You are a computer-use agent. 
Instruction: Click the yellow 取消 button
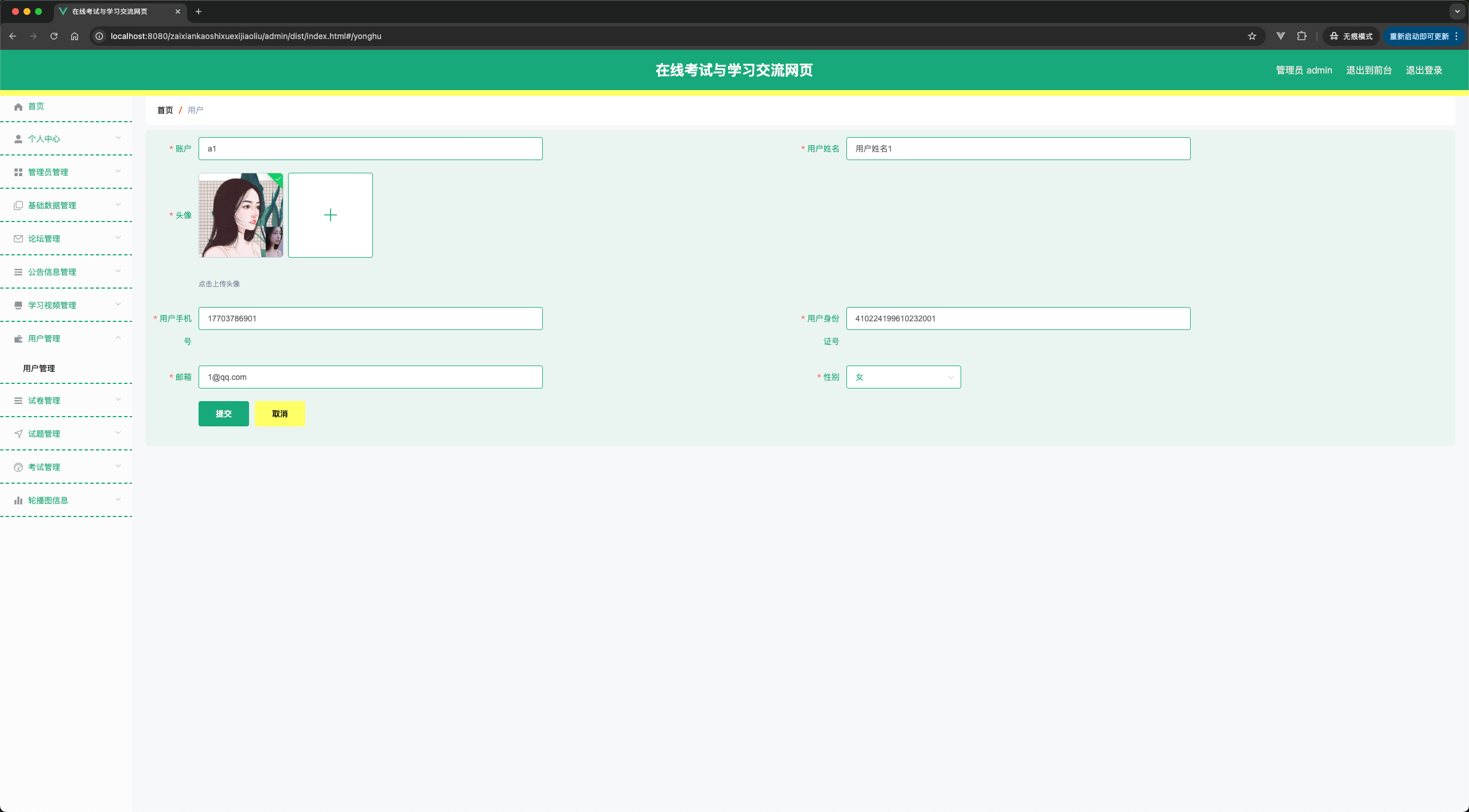[280, 414]
